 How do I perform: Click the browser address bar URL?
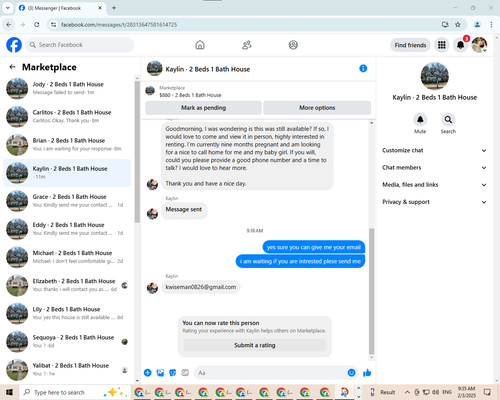[119, 25]
